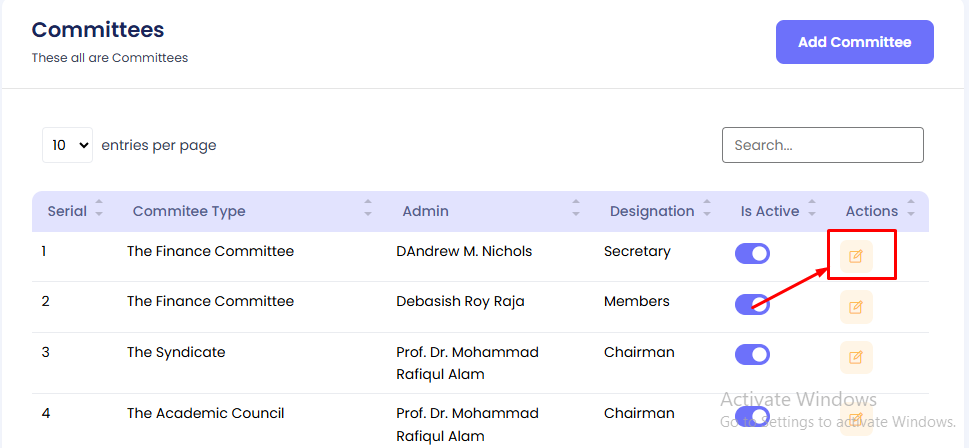
Task: Disable active switch for Debasish Roy Raja
Action: [x=752, y=304]
